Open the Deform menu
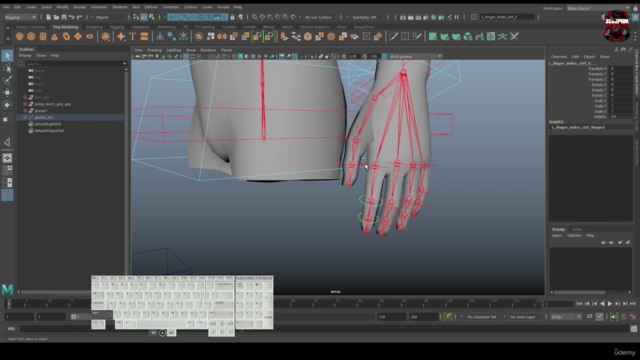Viewport: 640px width, 360px height. [151, 7]
